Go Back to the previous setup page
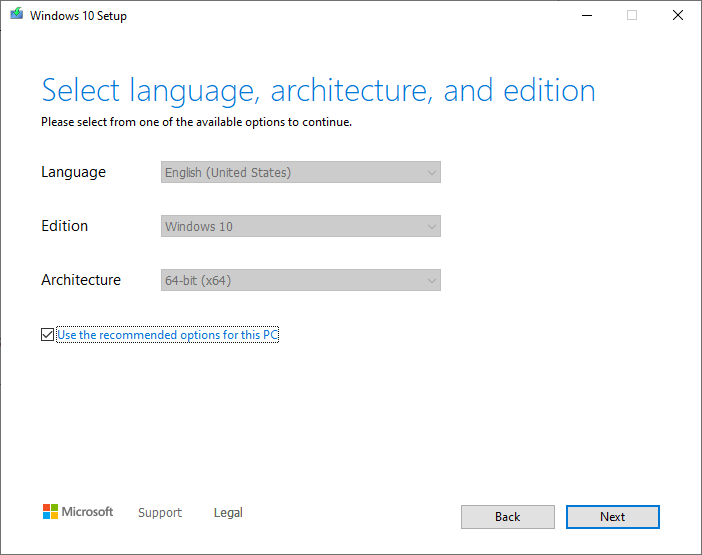This screenshot has height=555, width=702. point(508,517)
